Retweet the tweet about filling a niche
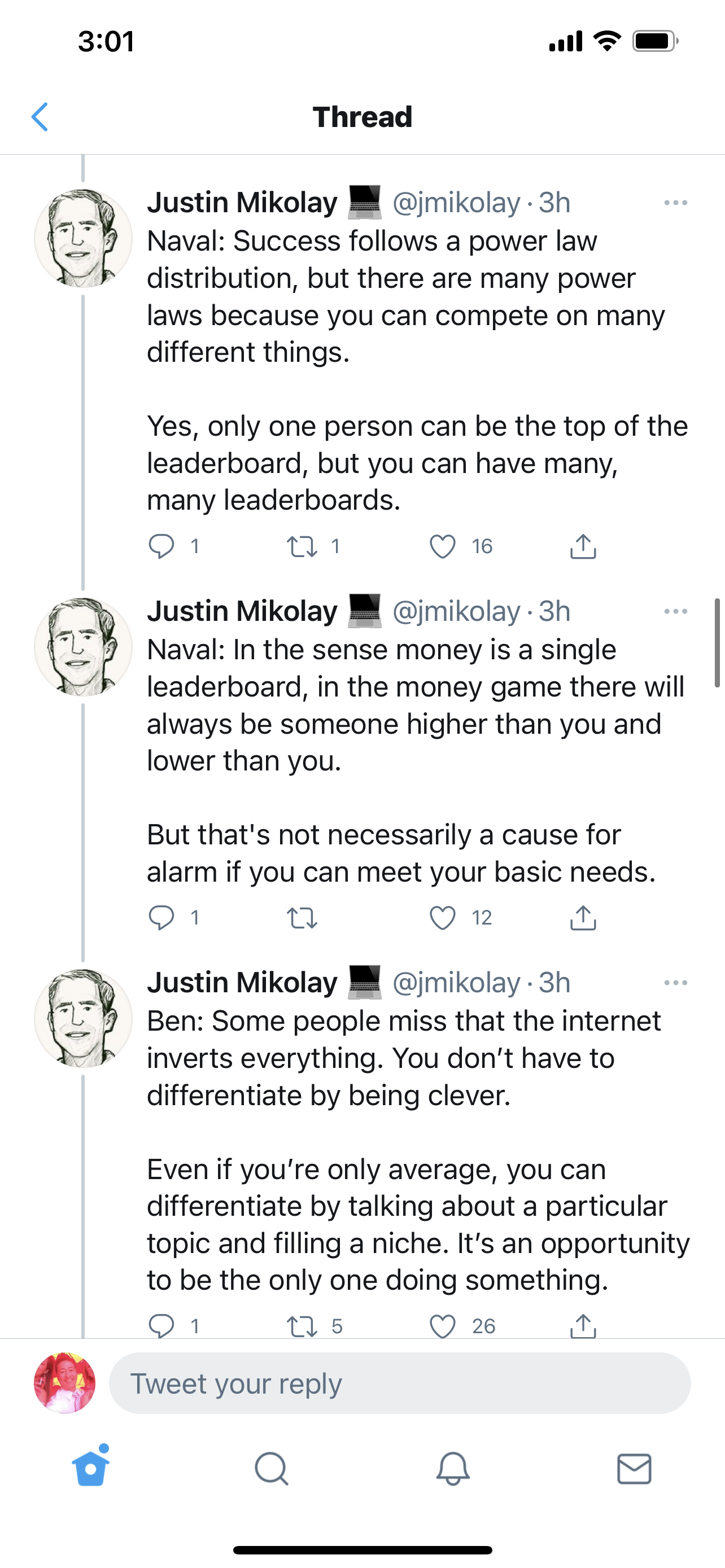Screen dimensions: 725x1568 pyautogui.click(x=302, y=1326)
